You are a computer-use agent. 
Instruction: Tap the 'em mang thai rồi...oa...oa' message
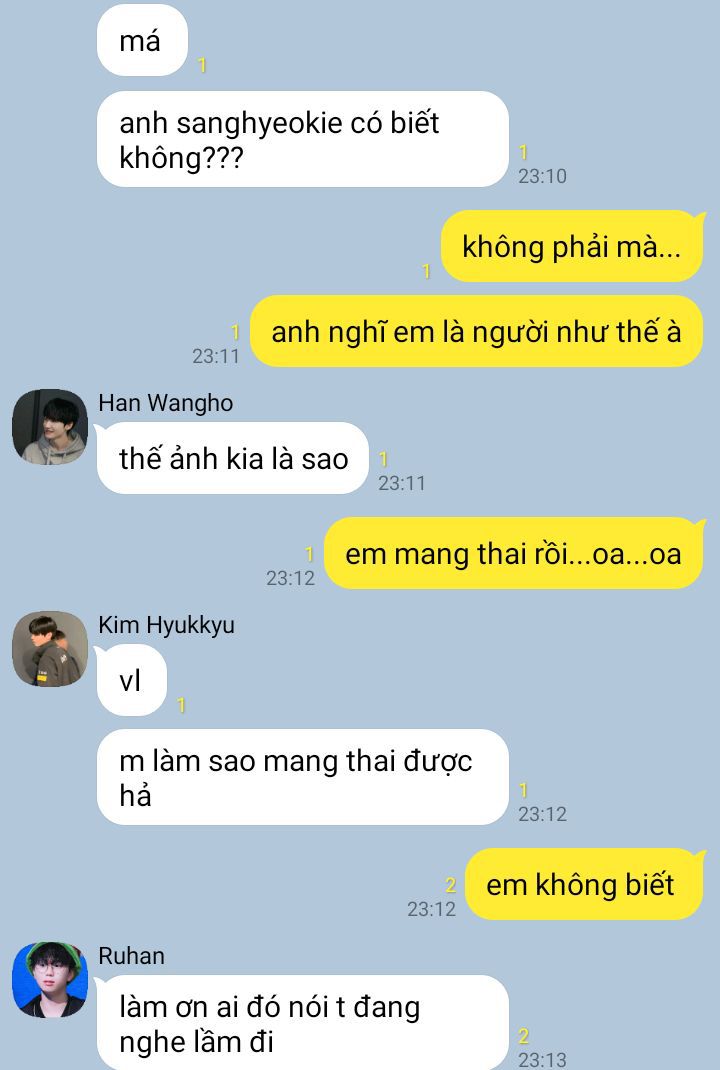(x=513, y=553)
